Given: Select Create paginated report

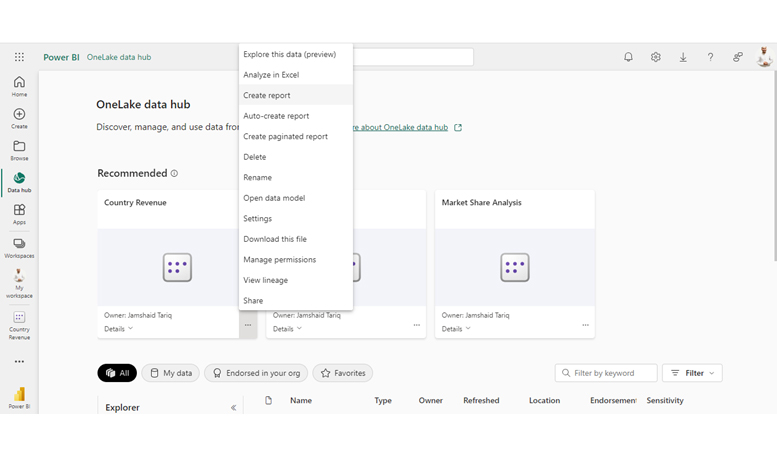Looking at the screenshot, I should (x=296, y=136).
